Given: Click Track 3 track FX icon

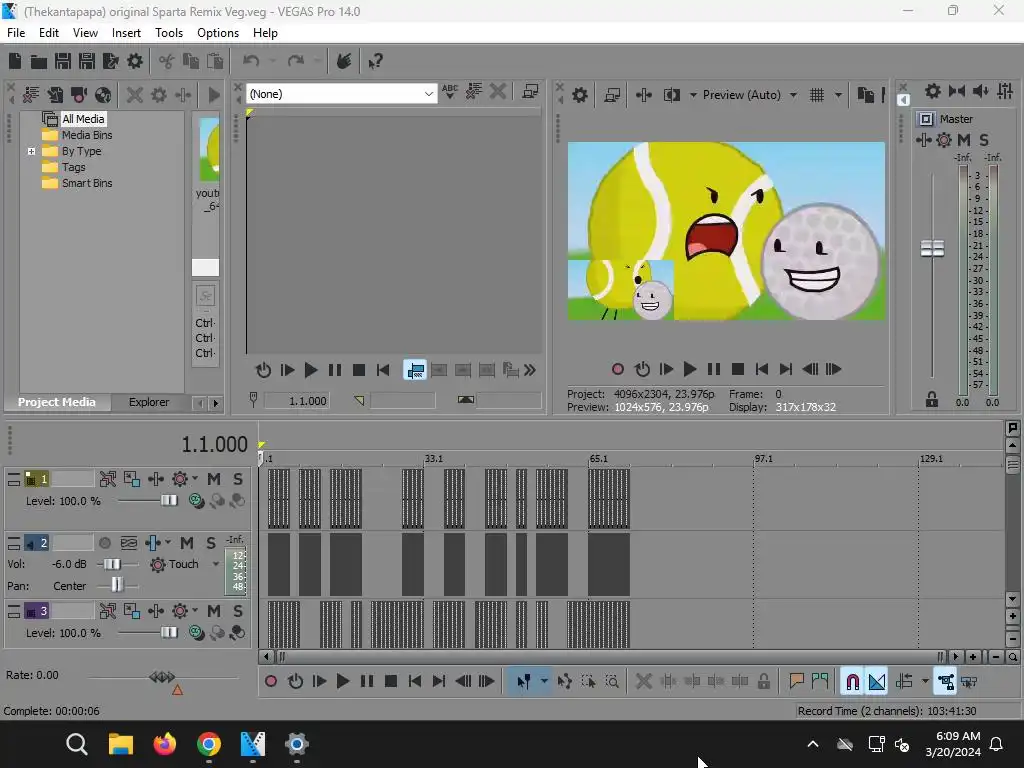Looking at the screenshot, I should [x=180, y=611].
